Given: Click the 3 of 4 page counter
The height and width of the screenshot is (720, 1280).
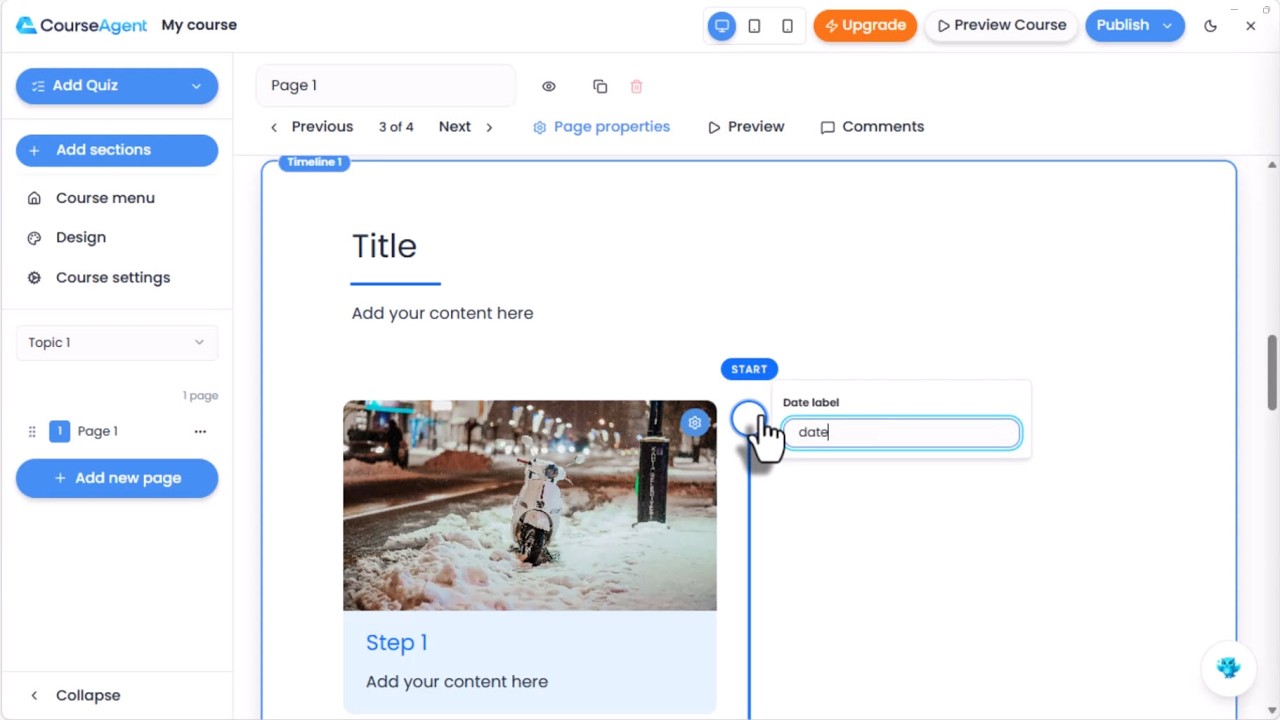Looking at the screenshot, I should (396, 127).
